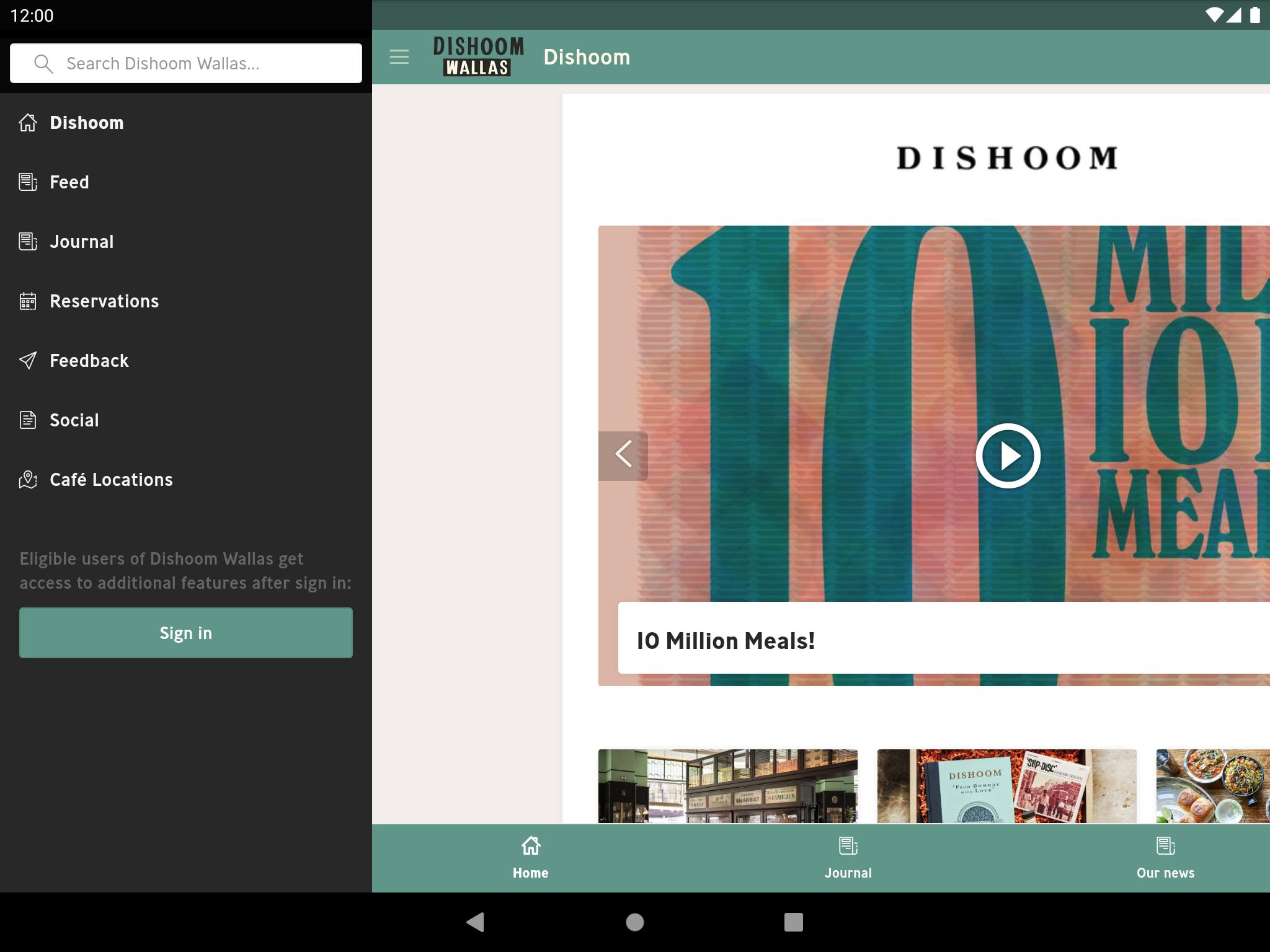Click the battery status icon
Image resolution: width=1270 pixels, height=952 pixels.
click(1254, 15)
